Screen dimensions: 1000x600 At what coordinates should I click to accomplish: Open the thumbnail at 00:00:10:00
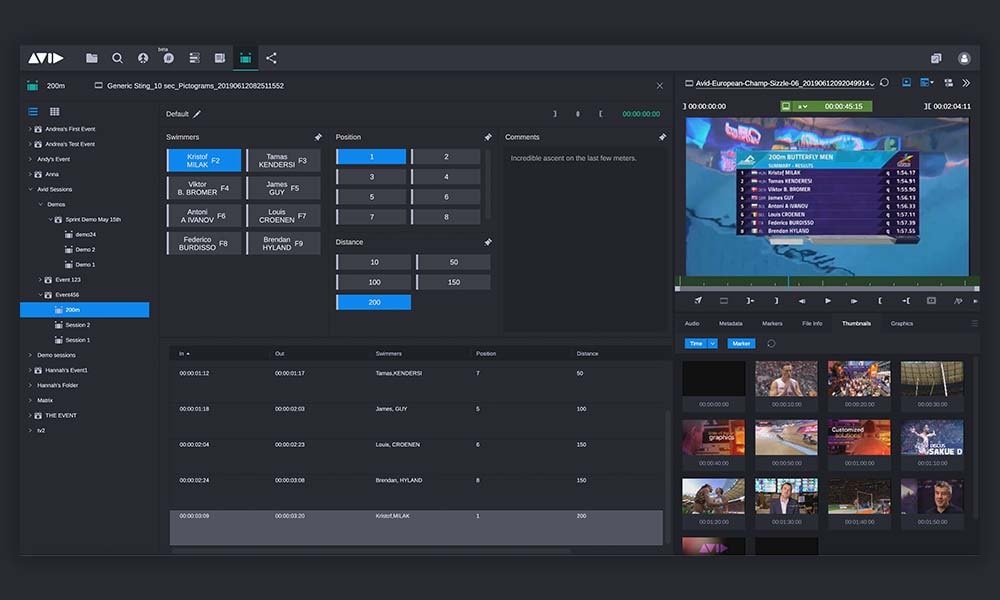[x=786, y=379]
